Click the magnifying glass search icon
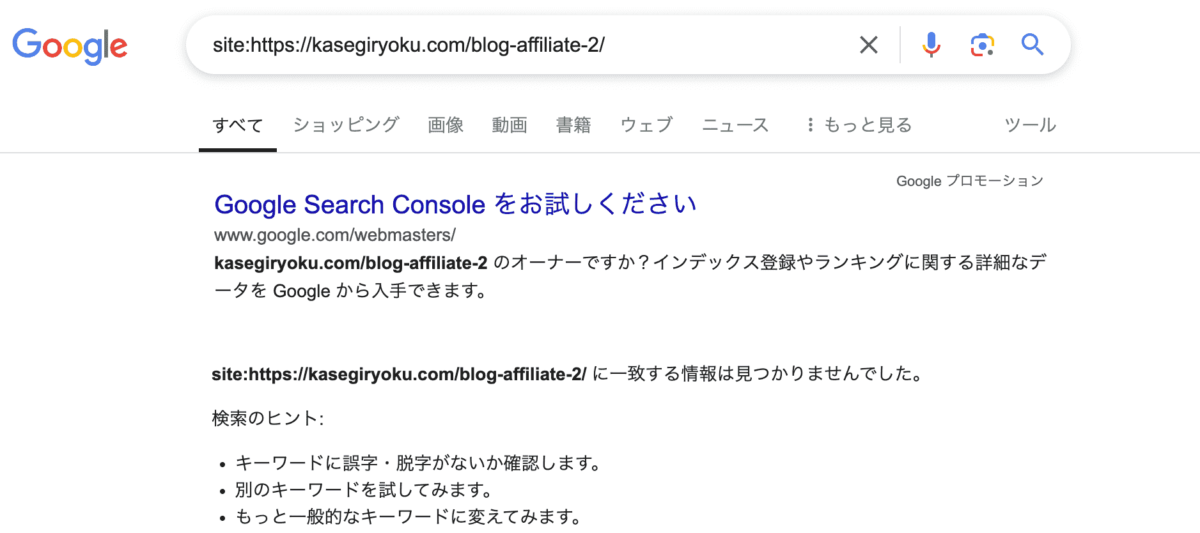 pos(1032,45)
